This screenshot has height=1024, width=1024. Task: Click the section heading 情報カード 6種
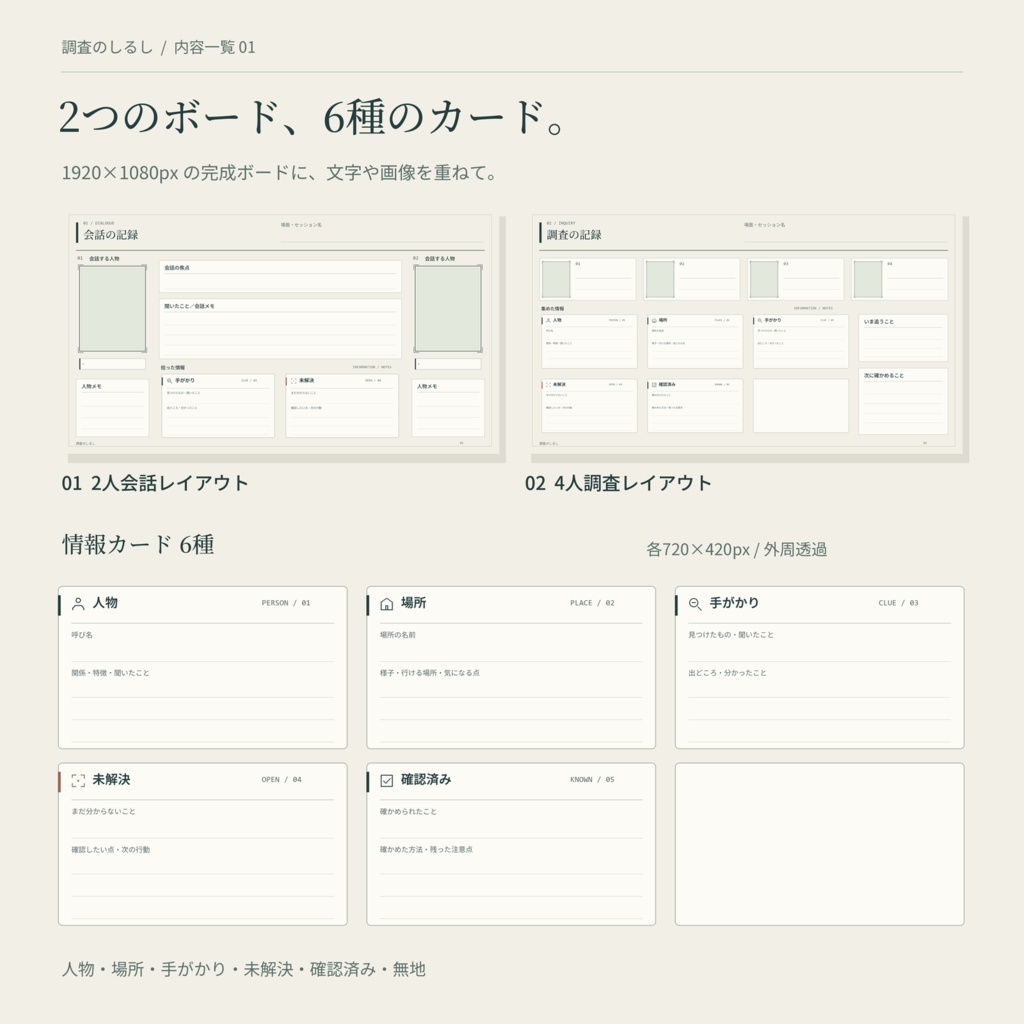point(138,545)
